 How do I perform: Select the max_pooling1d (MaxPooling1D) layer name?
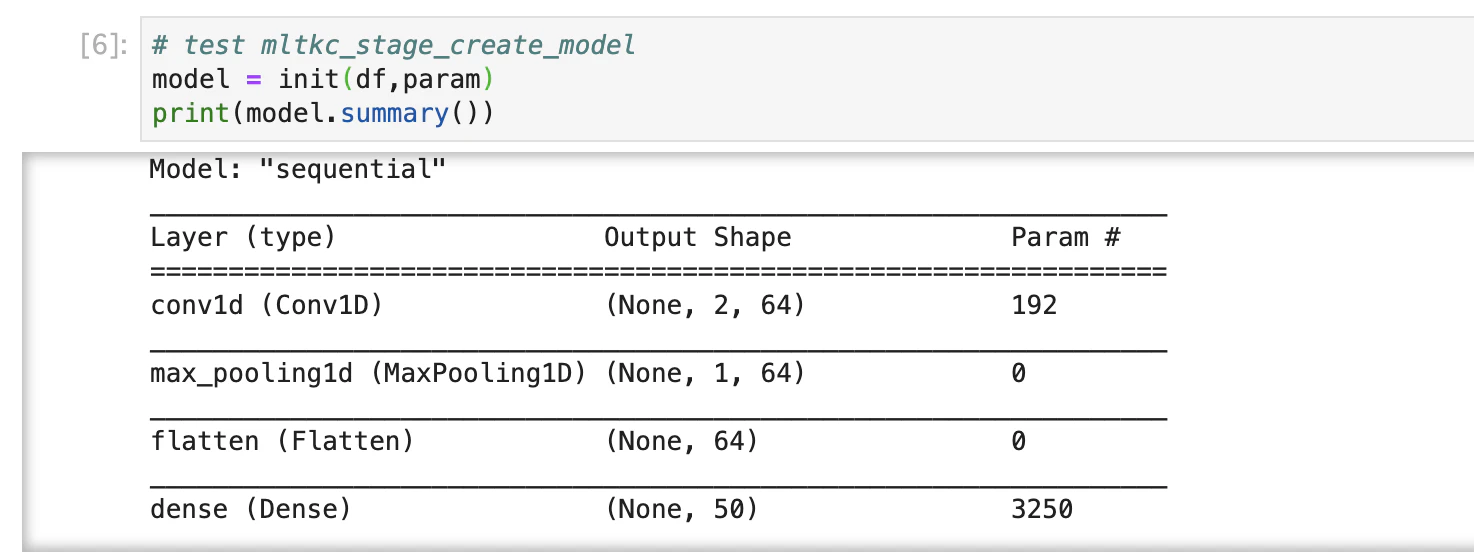click(368, 374)
